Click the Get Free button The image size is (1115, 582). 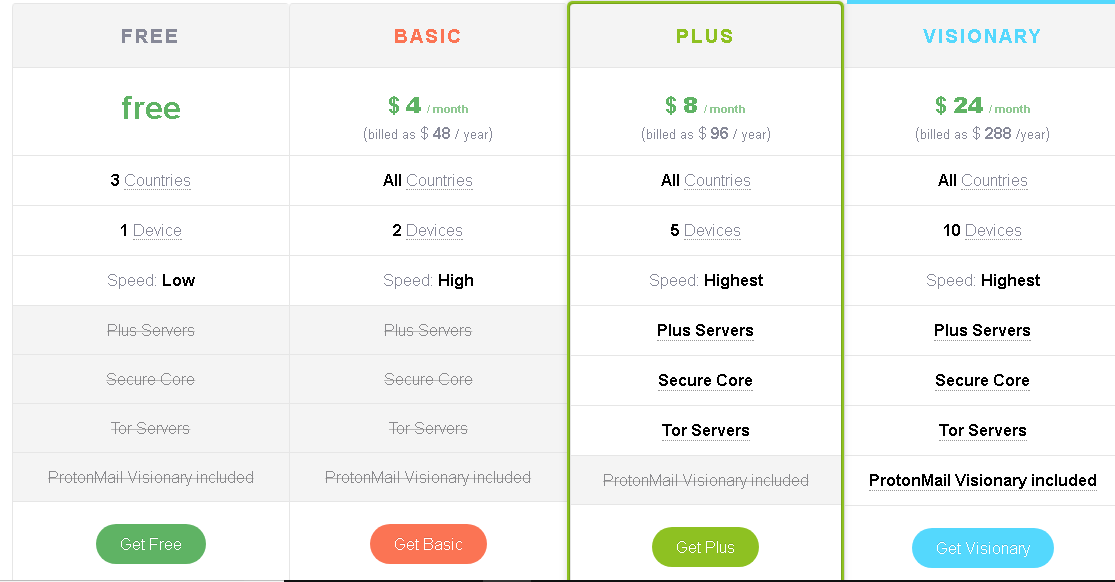point(150,544)
